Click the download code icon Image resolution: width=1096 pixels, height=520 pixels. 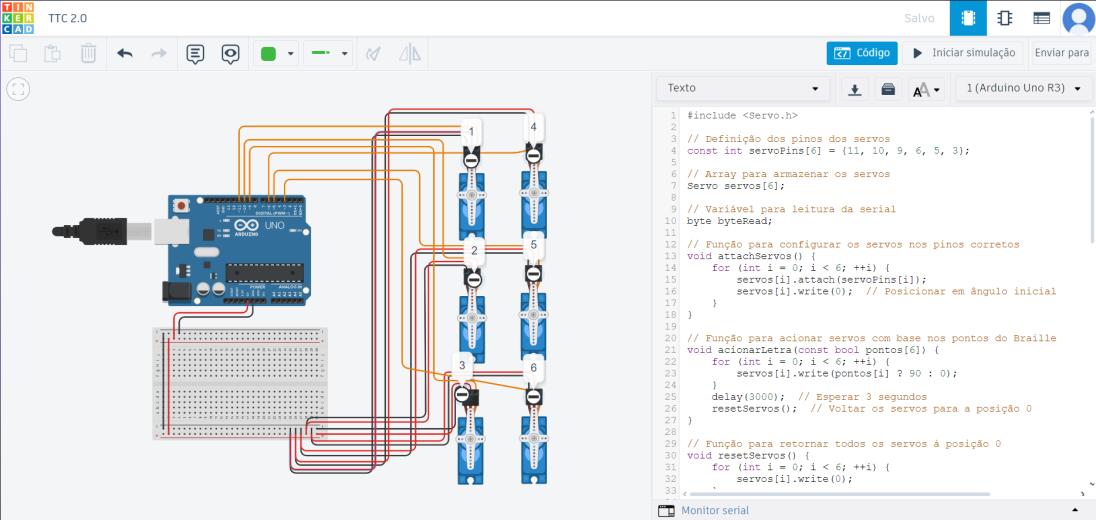click(854, 89)
